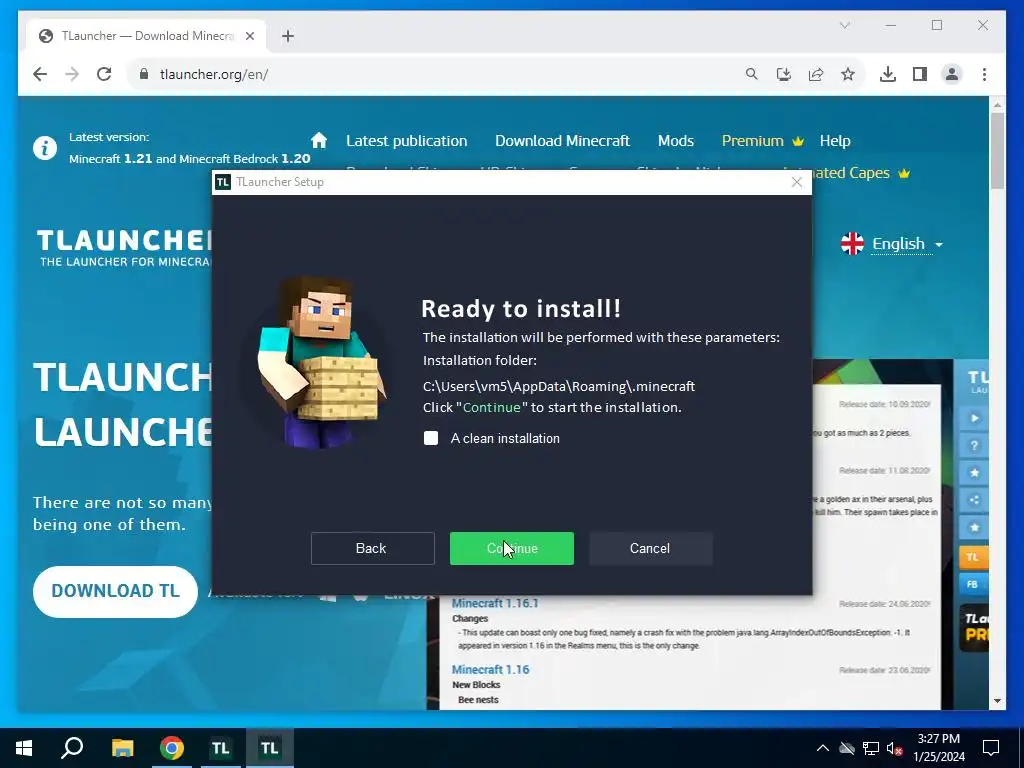
Task: Open Latest publication menu item
Action: pos(406,141)
